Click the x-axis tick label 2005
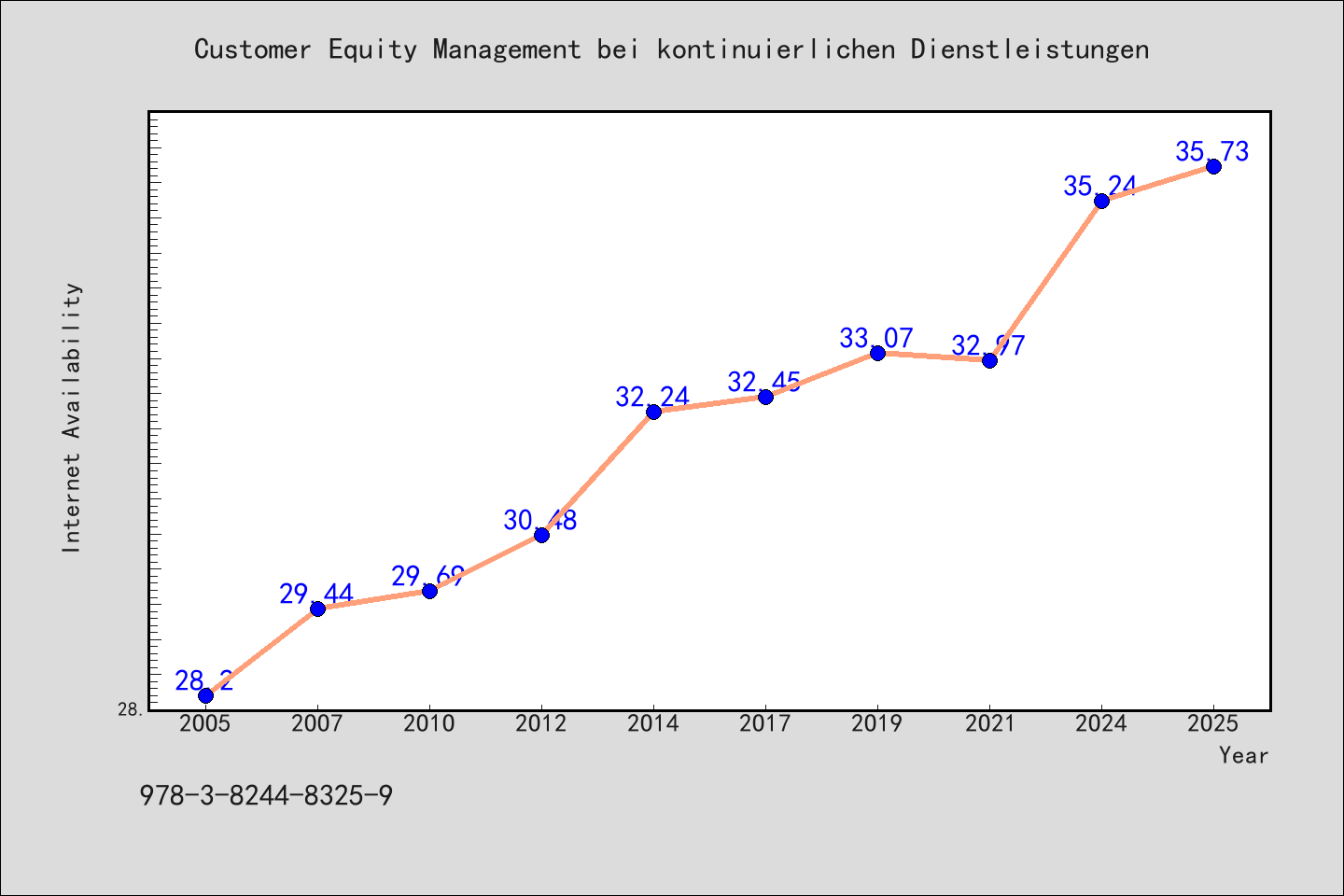The width and height of the screenshot is (1344, 896). [x=205, y=723]
